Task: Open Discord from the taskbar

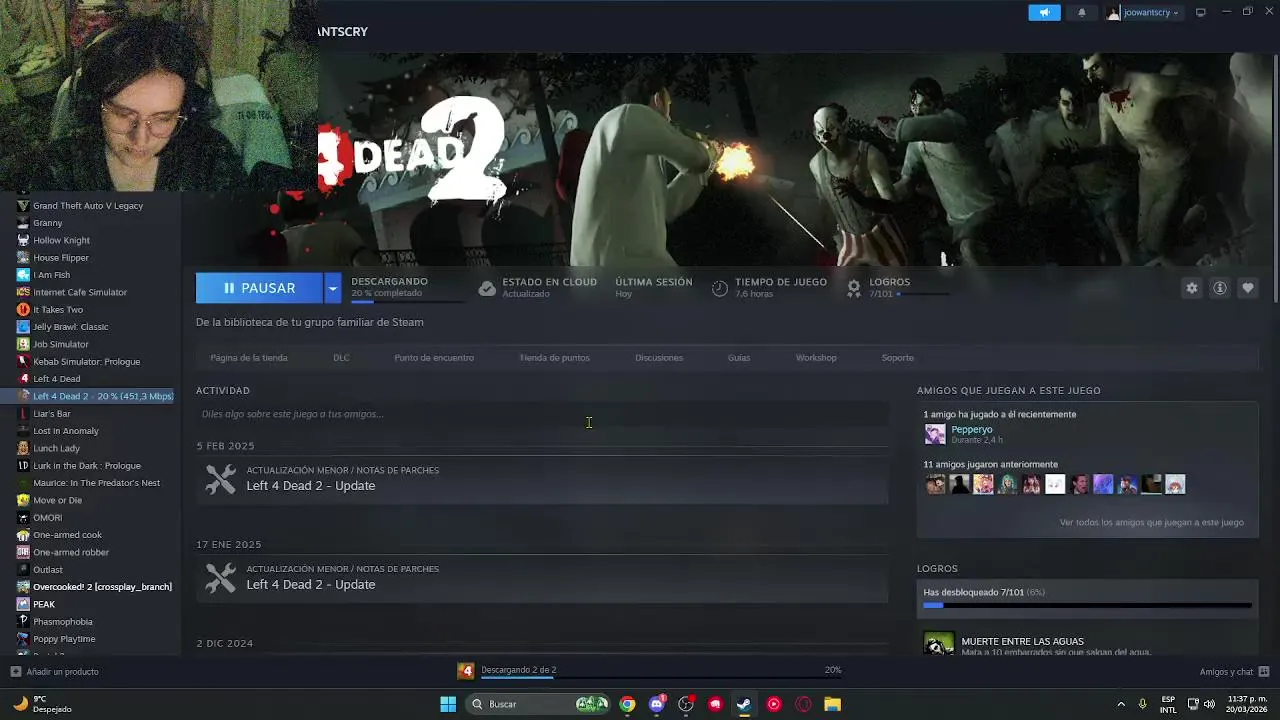Action: 657,704
